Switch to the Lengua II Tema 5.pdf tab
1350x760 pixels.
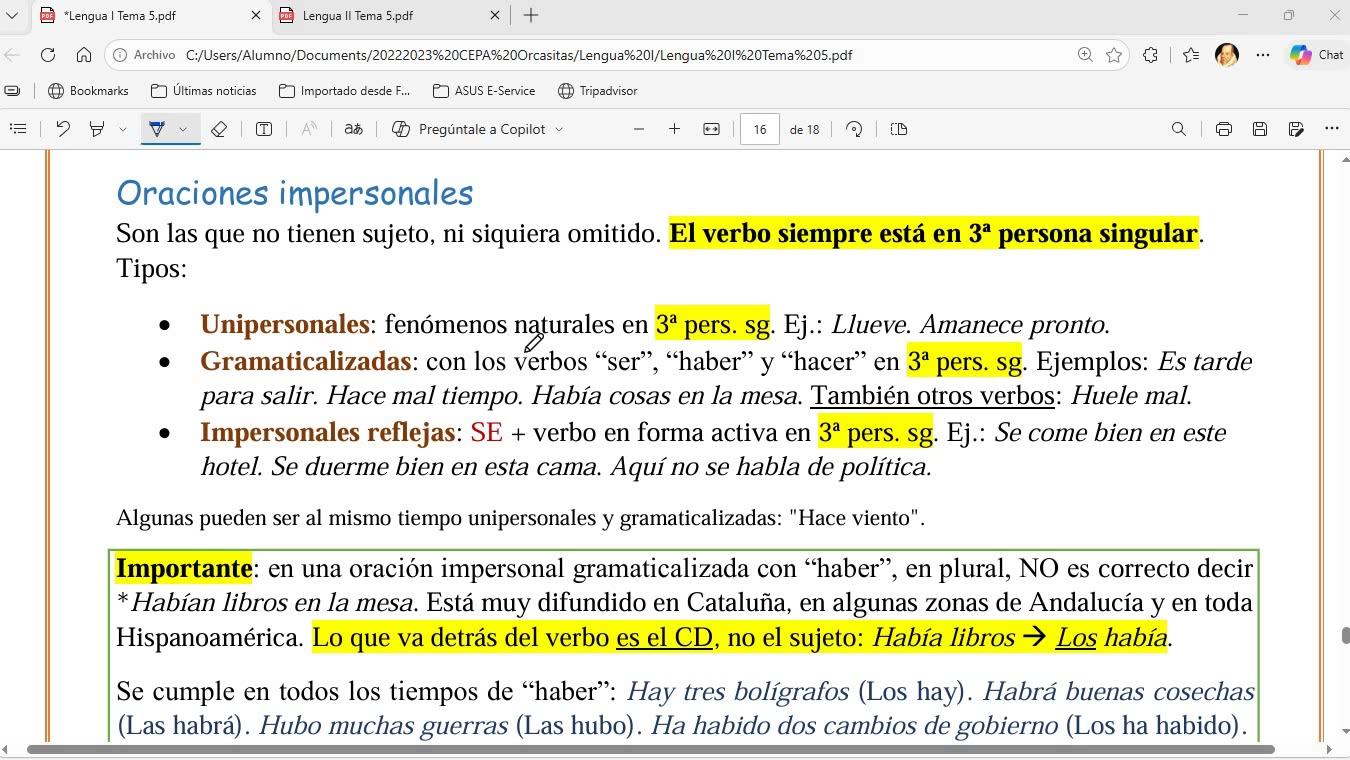(390, 15)
